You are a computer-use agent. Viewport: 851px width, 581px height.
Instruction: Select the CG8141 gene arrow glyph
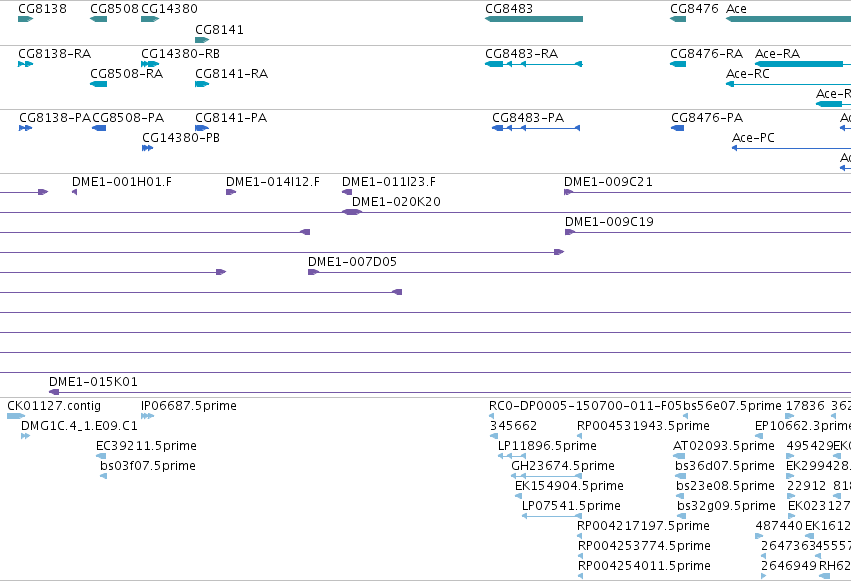click(202, 40)
